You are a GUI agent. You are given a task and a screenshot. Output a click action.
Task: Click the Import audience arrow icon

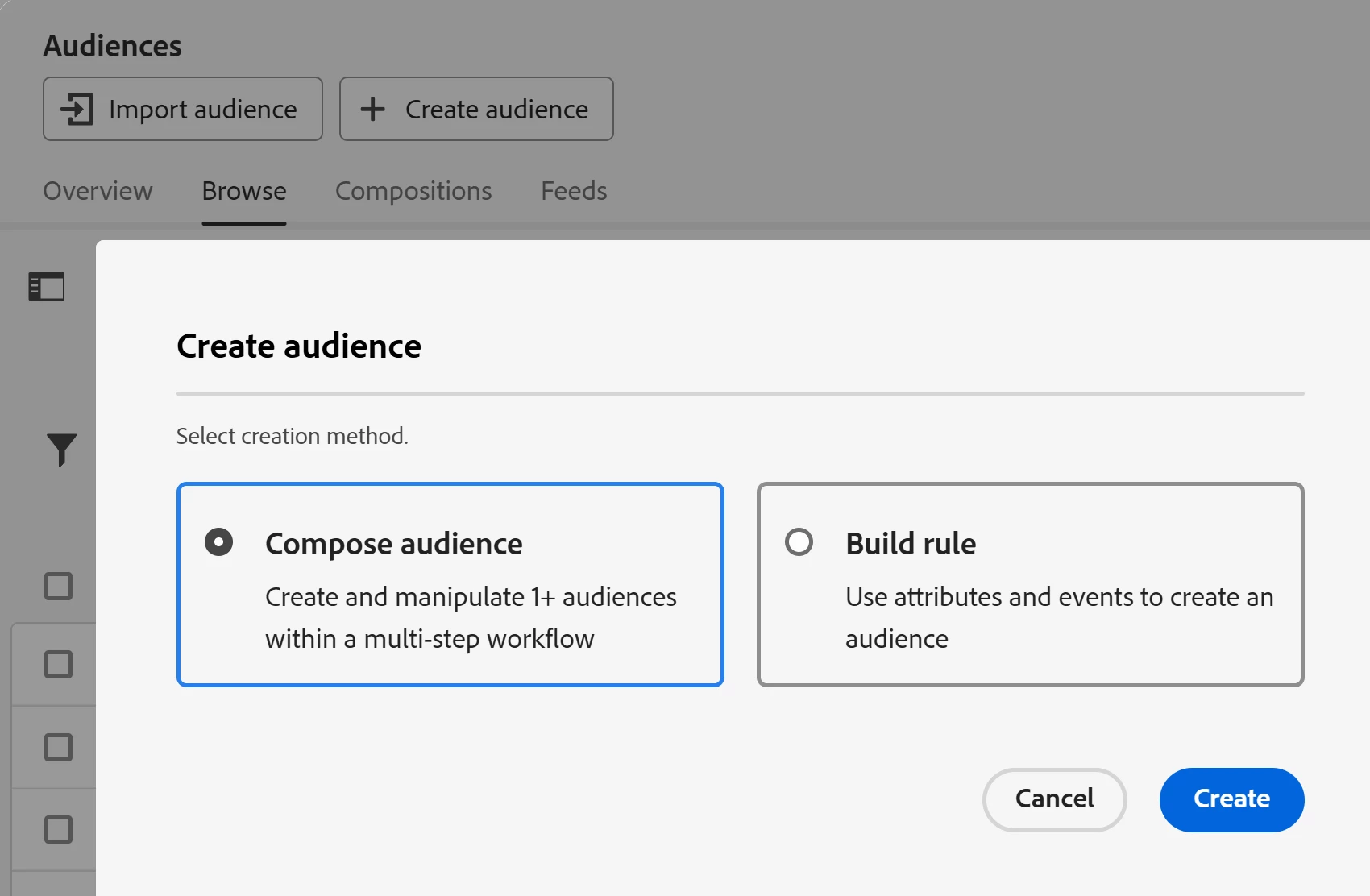coord(77,109)
